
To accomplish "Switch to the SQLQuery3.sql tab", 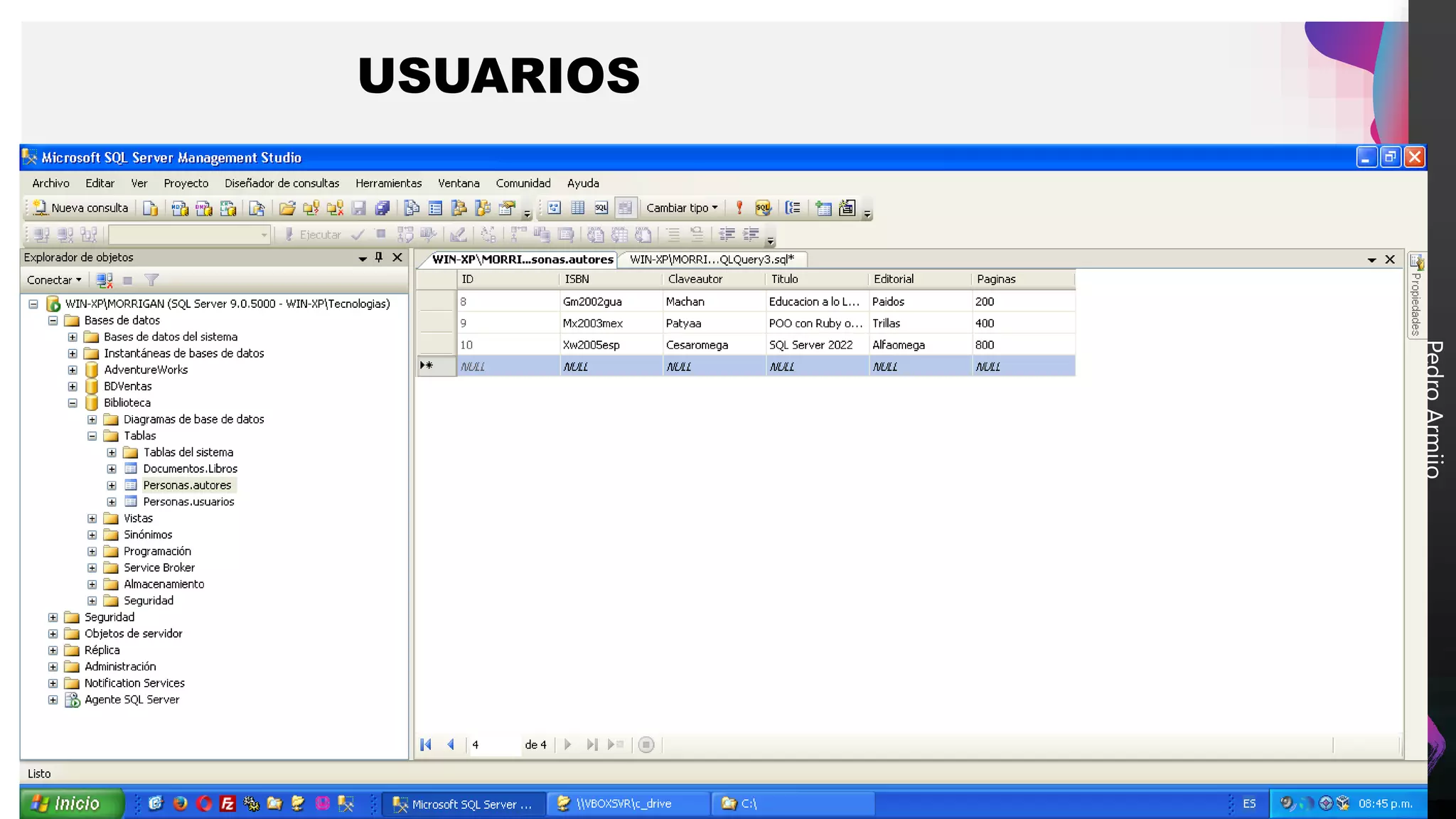I will (711, 259).
